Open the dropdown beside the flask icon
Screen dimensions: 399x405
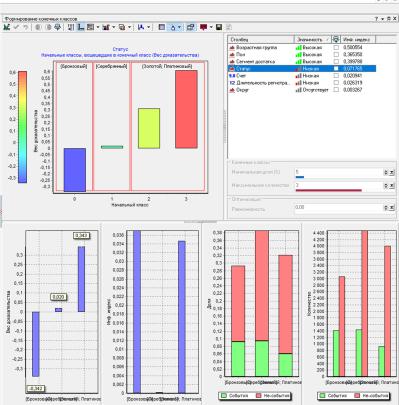179,28
